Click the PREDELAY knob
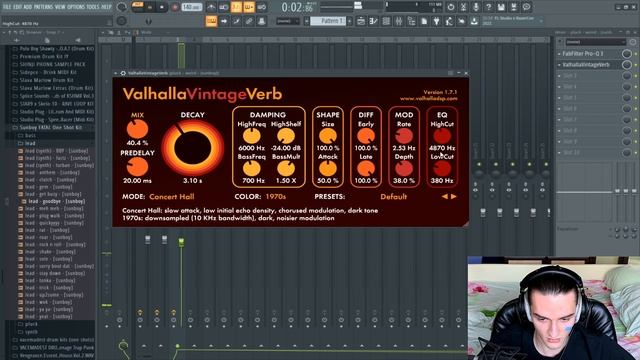The image size is (640, 360). (137, 167)
